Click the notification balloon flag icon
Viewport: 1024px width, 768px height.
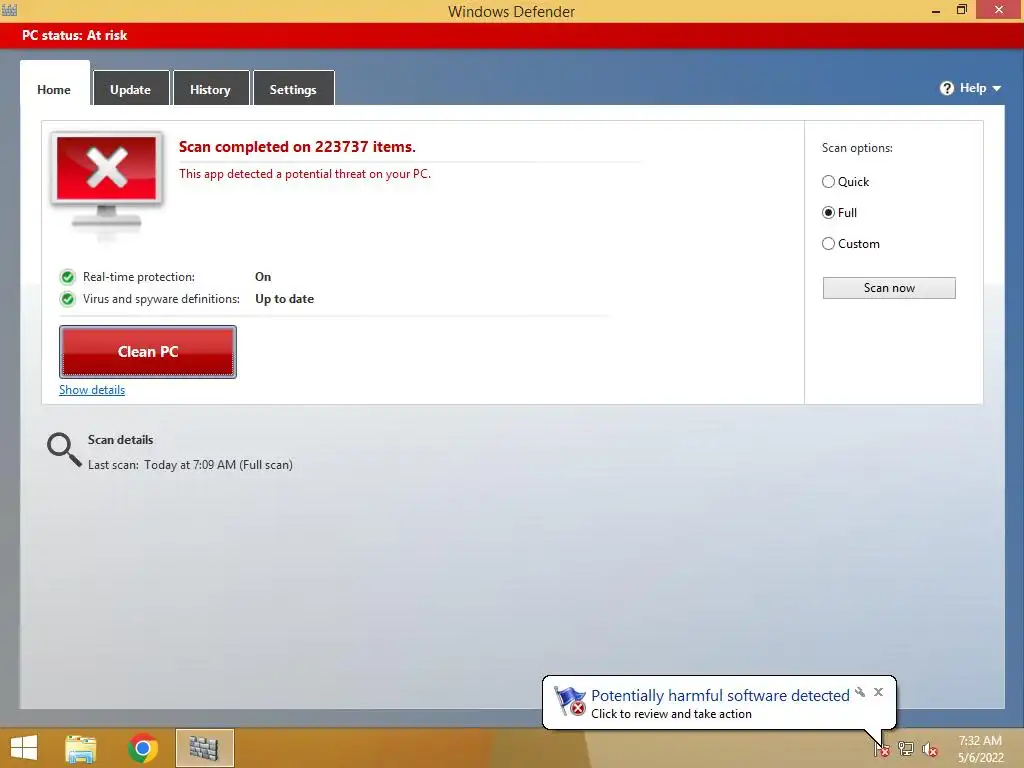[x=569, y=701]
